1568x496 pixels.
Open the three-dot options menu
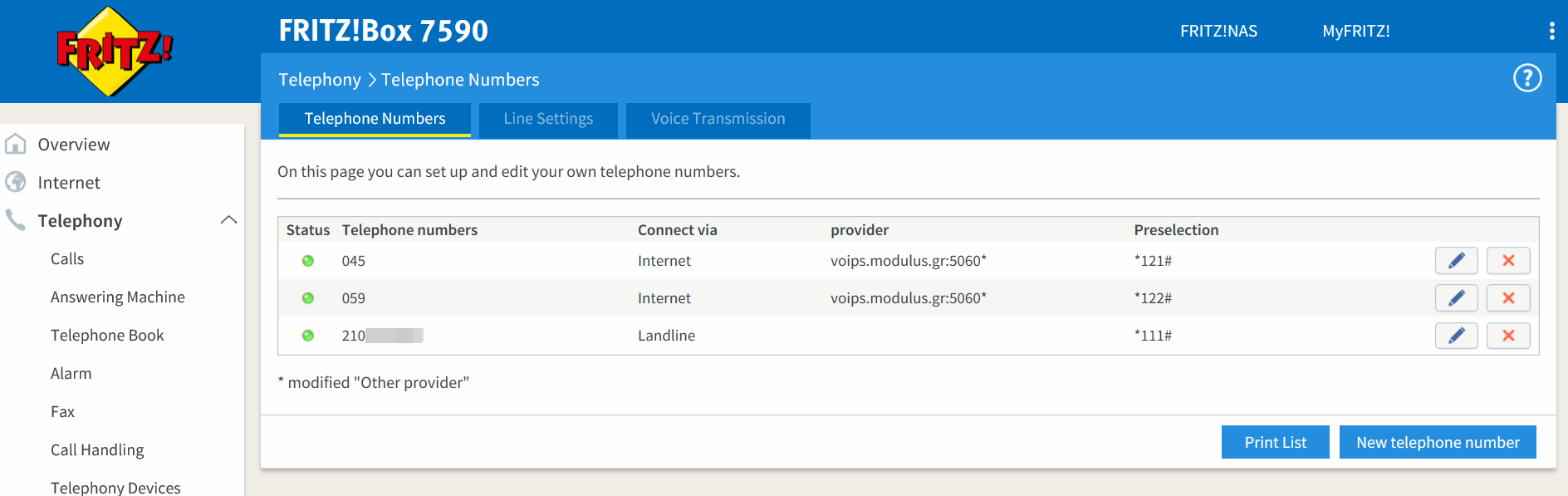click(x=1551, y=31)
